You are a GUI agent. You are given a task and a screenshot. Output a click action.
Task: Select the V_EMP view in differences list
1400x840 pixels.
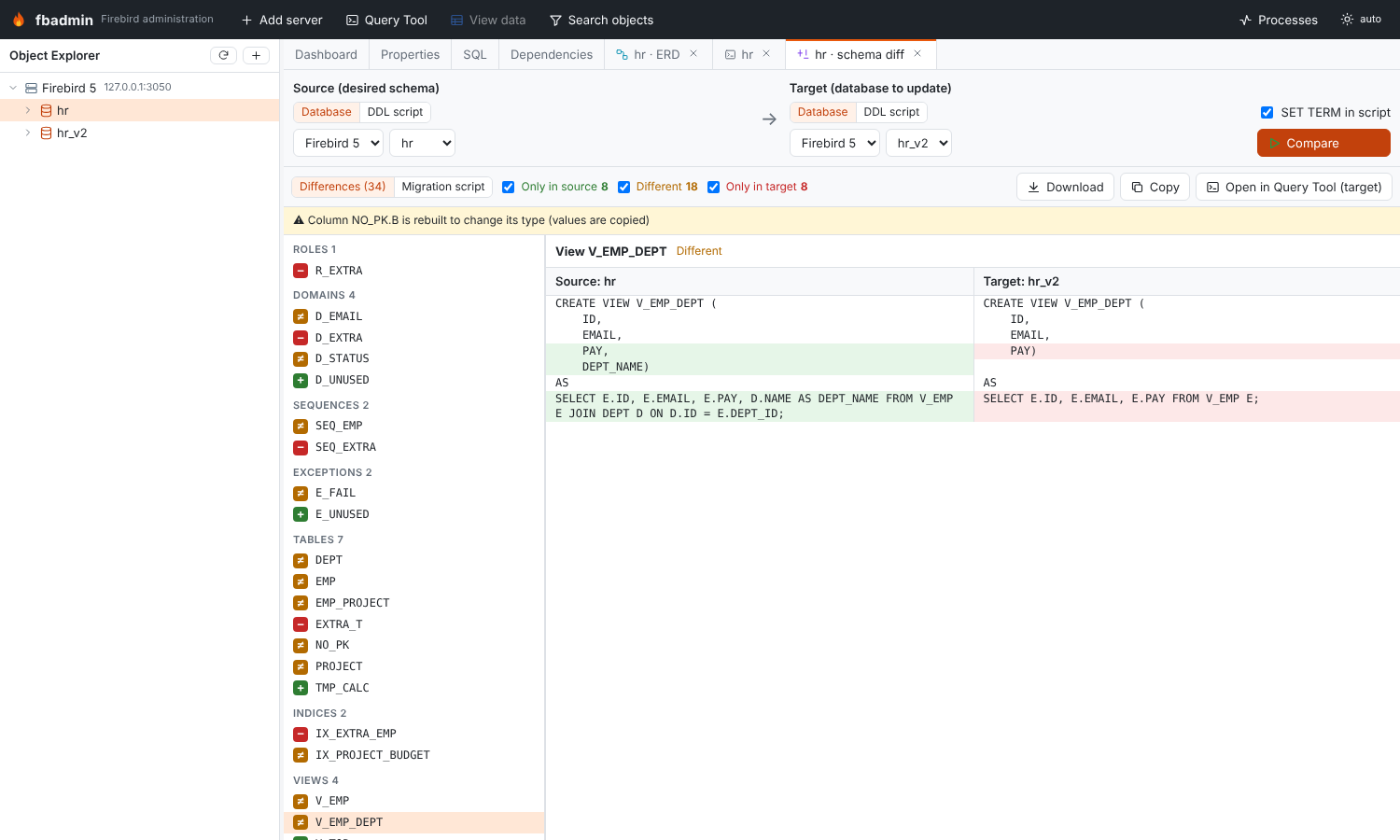point(413,801)
